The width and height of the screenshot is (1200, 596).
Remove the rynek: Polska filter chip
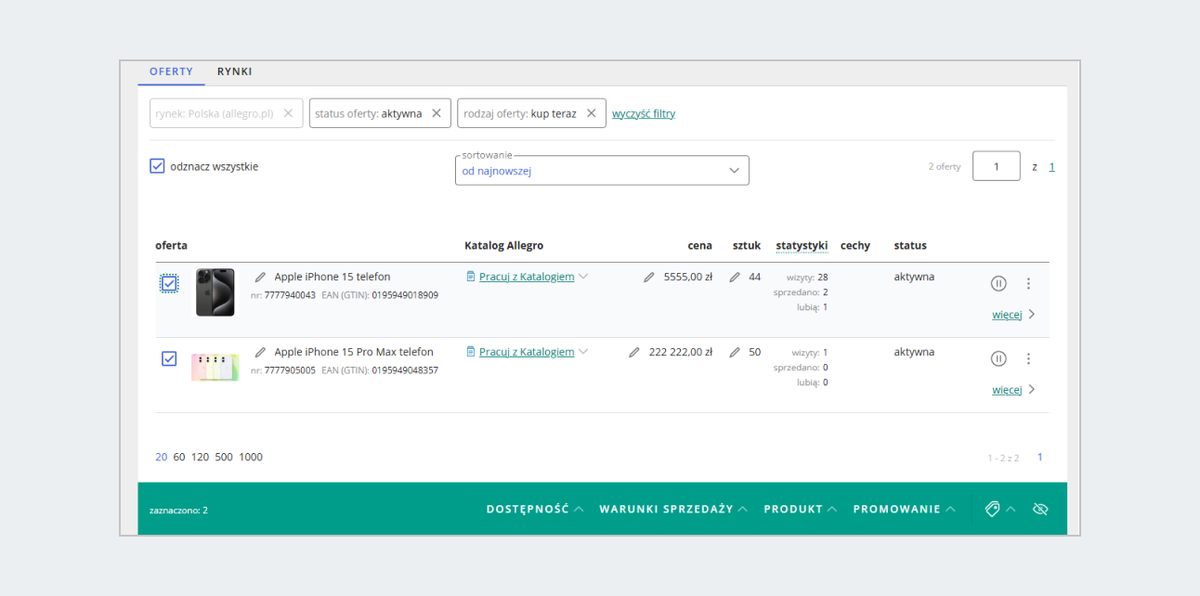[288, 113]
